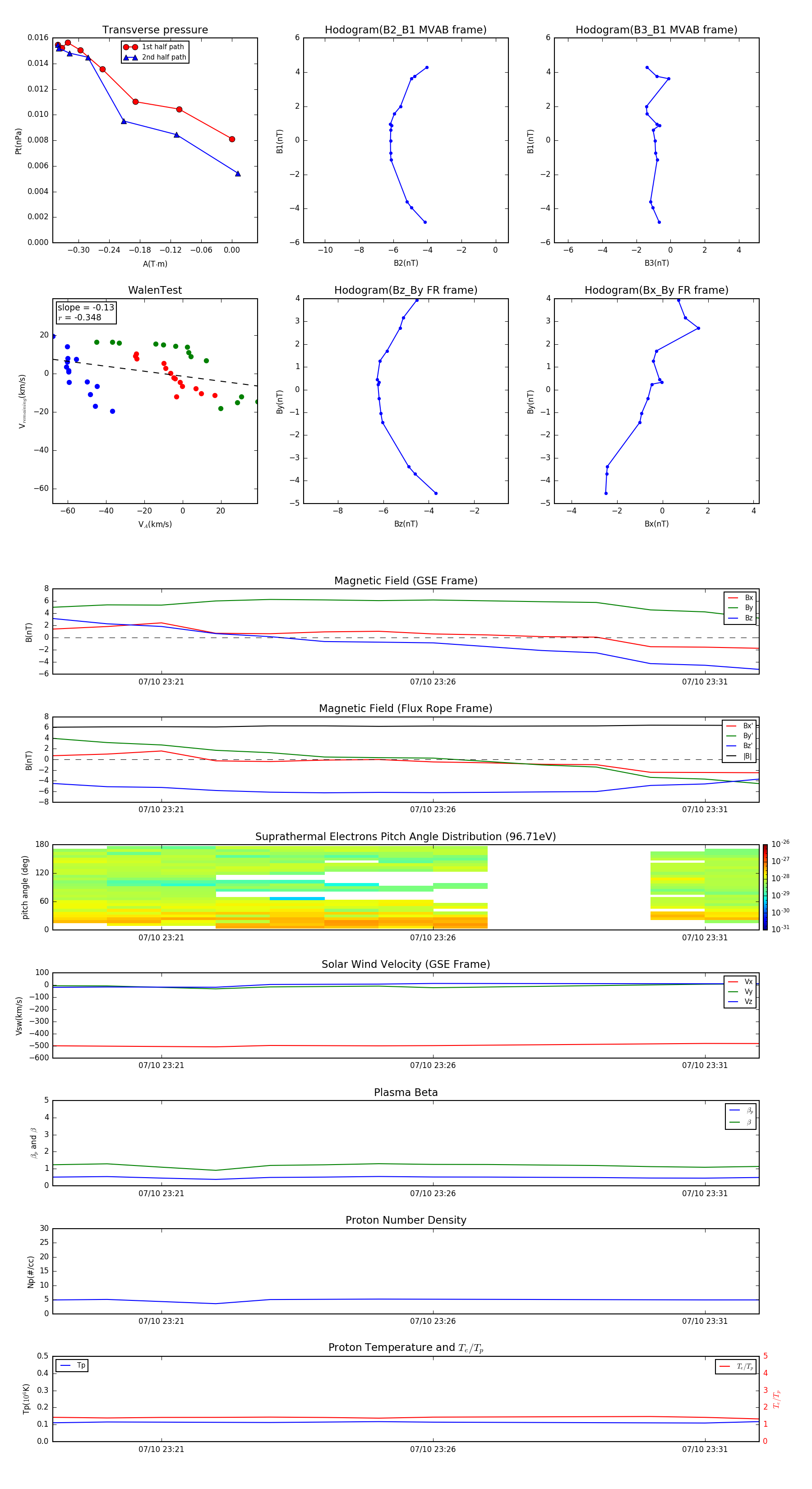
Task: Click the 'WalenTest' plot title
Action: click(155, 290)
